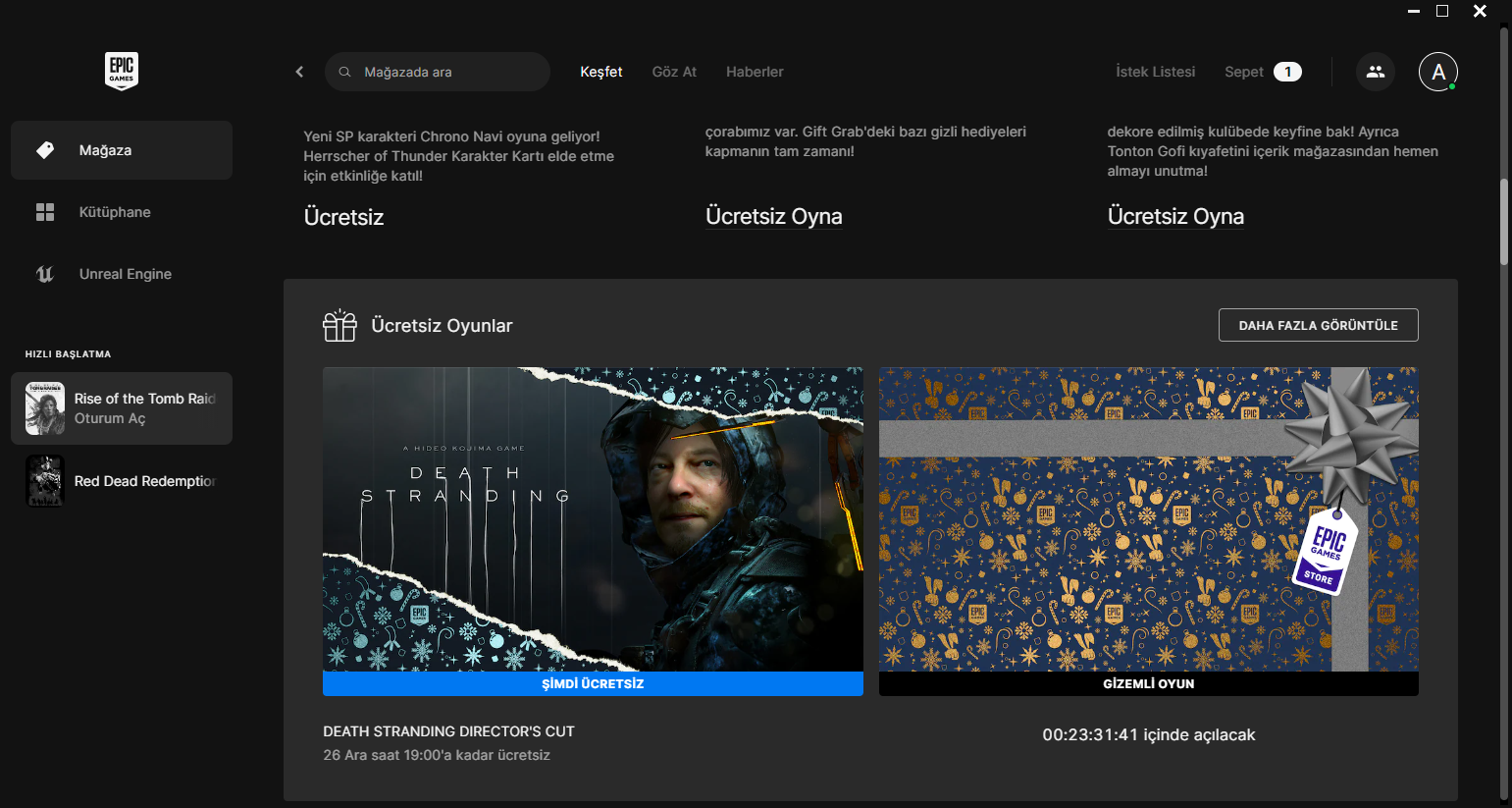The height and width of the screenshot is (808, 1512).
Task: Open the Haberler tab
Action: pyautogui.click(x=755, y=72)
